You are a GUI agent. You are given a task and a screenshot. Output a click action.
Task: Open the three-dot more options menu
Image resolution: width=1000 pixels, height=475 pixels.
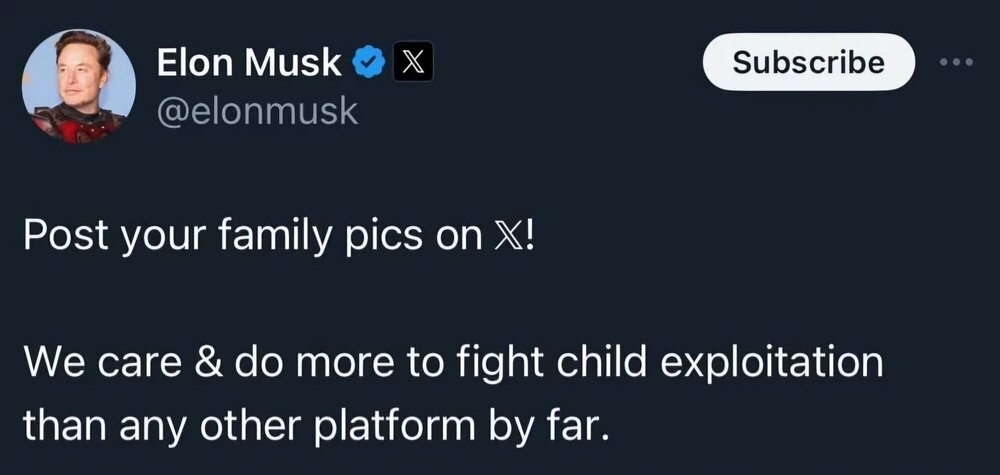click(956, 62)
